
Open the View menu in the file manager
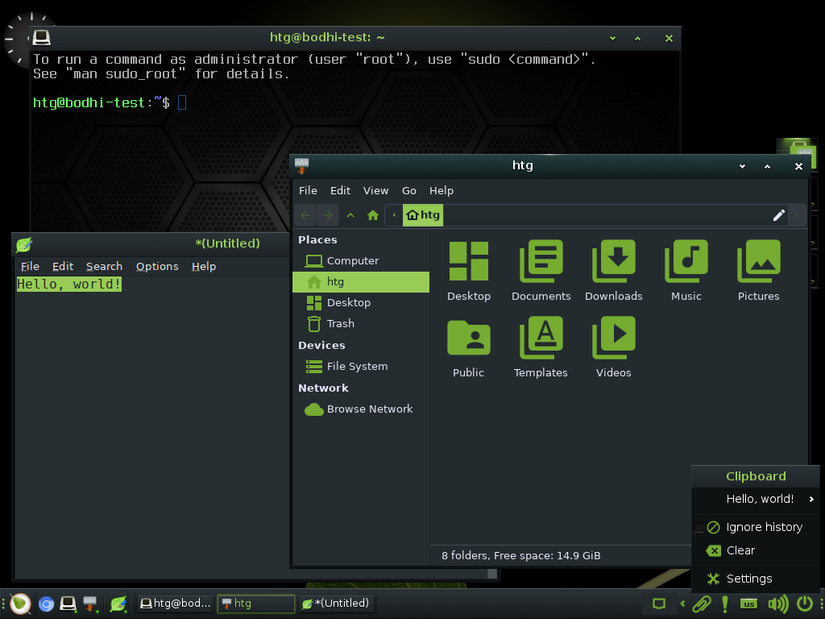pyautogui.click(x=376, y=190)
